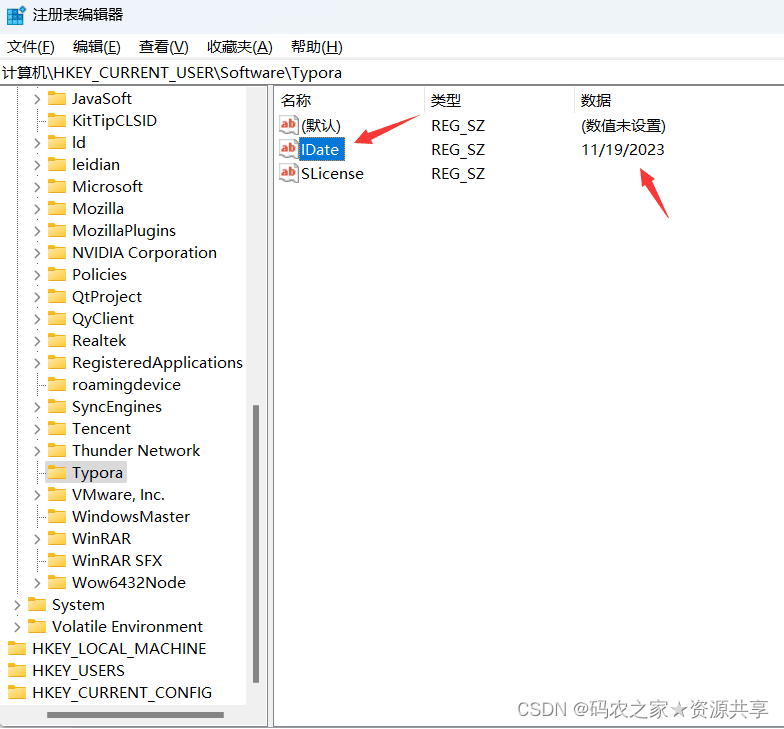Select the Tencent key label
The image size is (784, 729).
pos(102,429)
